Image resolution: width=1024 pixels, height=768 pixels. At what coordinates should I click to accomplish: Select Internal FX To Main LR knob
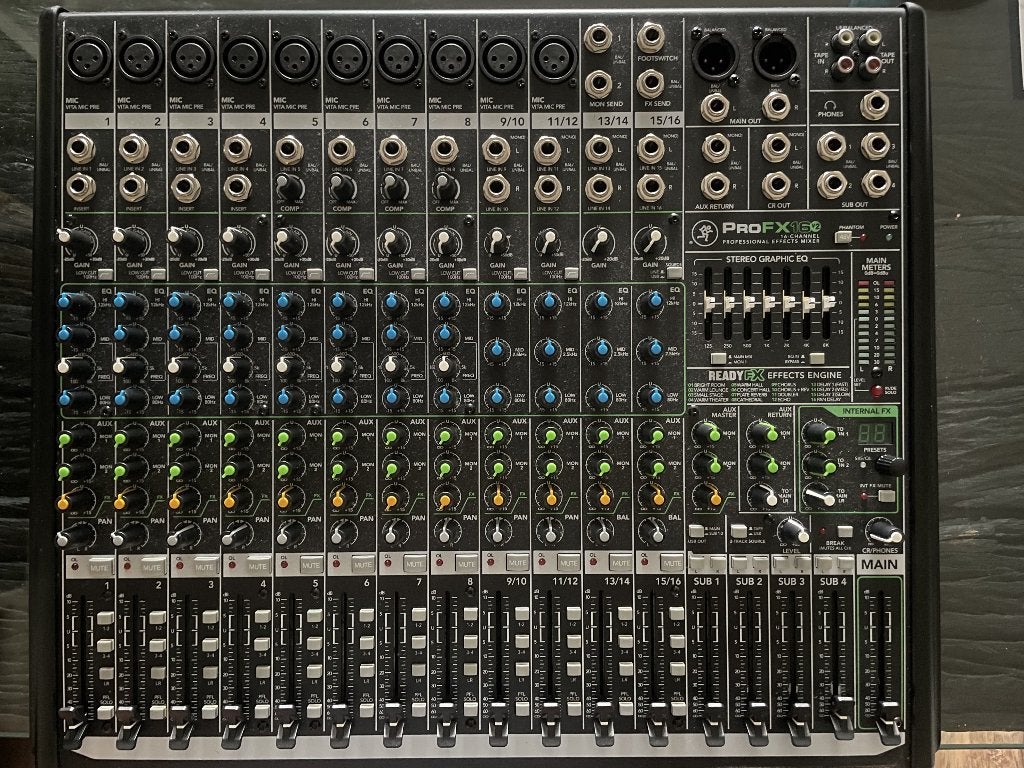coord(817,495)
